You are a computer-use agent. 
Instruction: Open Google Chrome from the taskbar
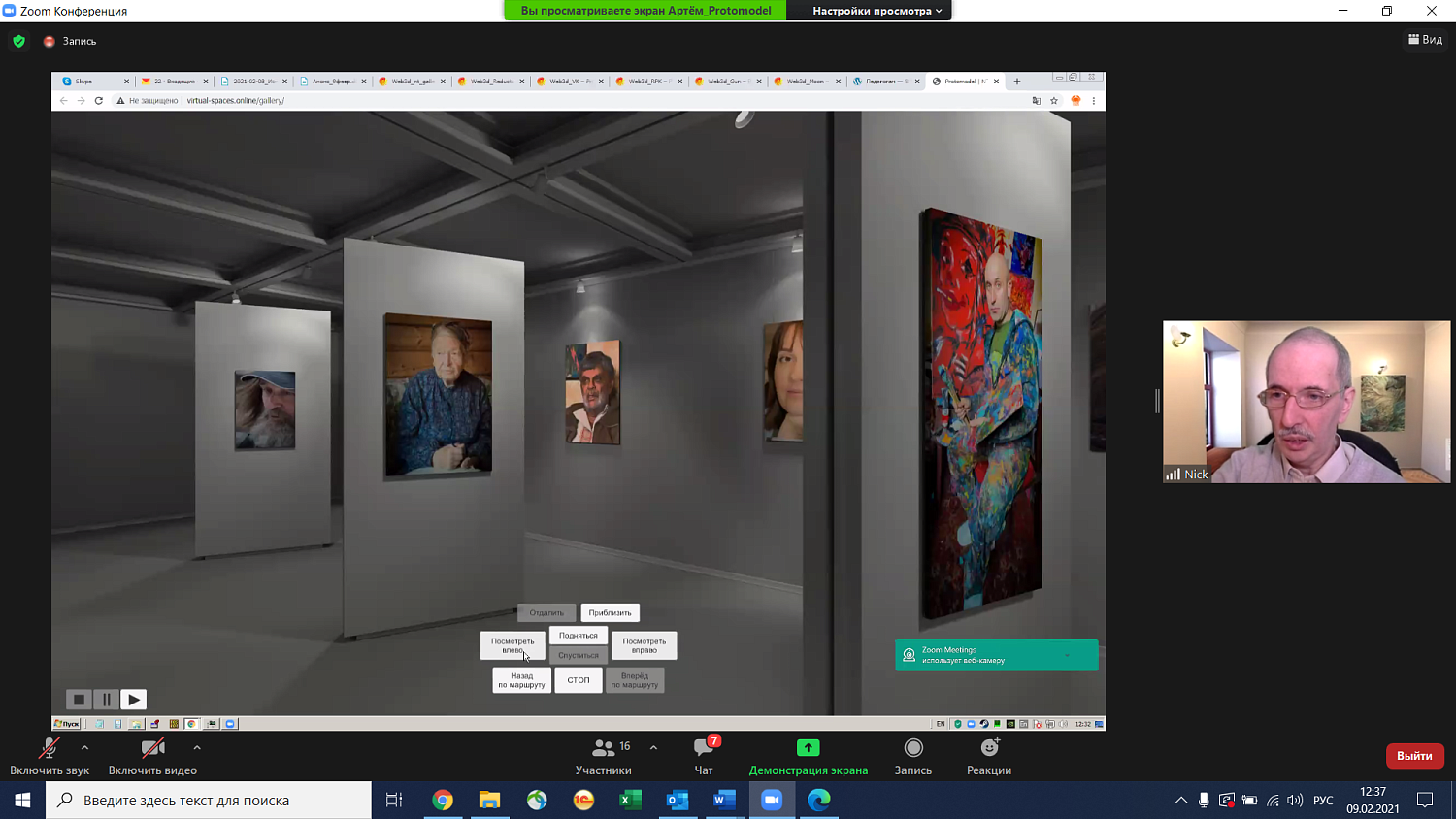(x=443, y=801)
